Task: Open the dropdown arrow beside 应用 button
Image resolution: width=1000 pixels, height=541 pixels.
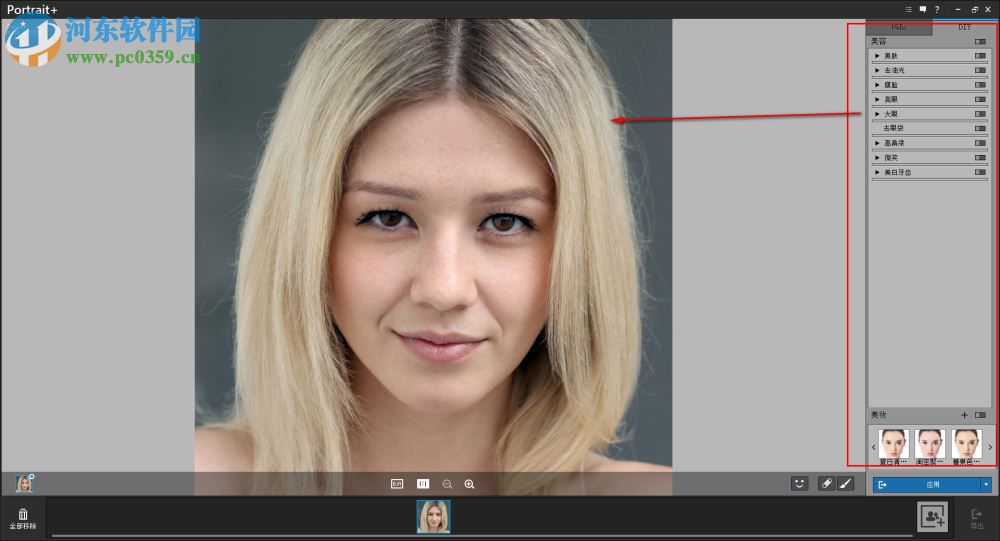Action: (986, 485)
